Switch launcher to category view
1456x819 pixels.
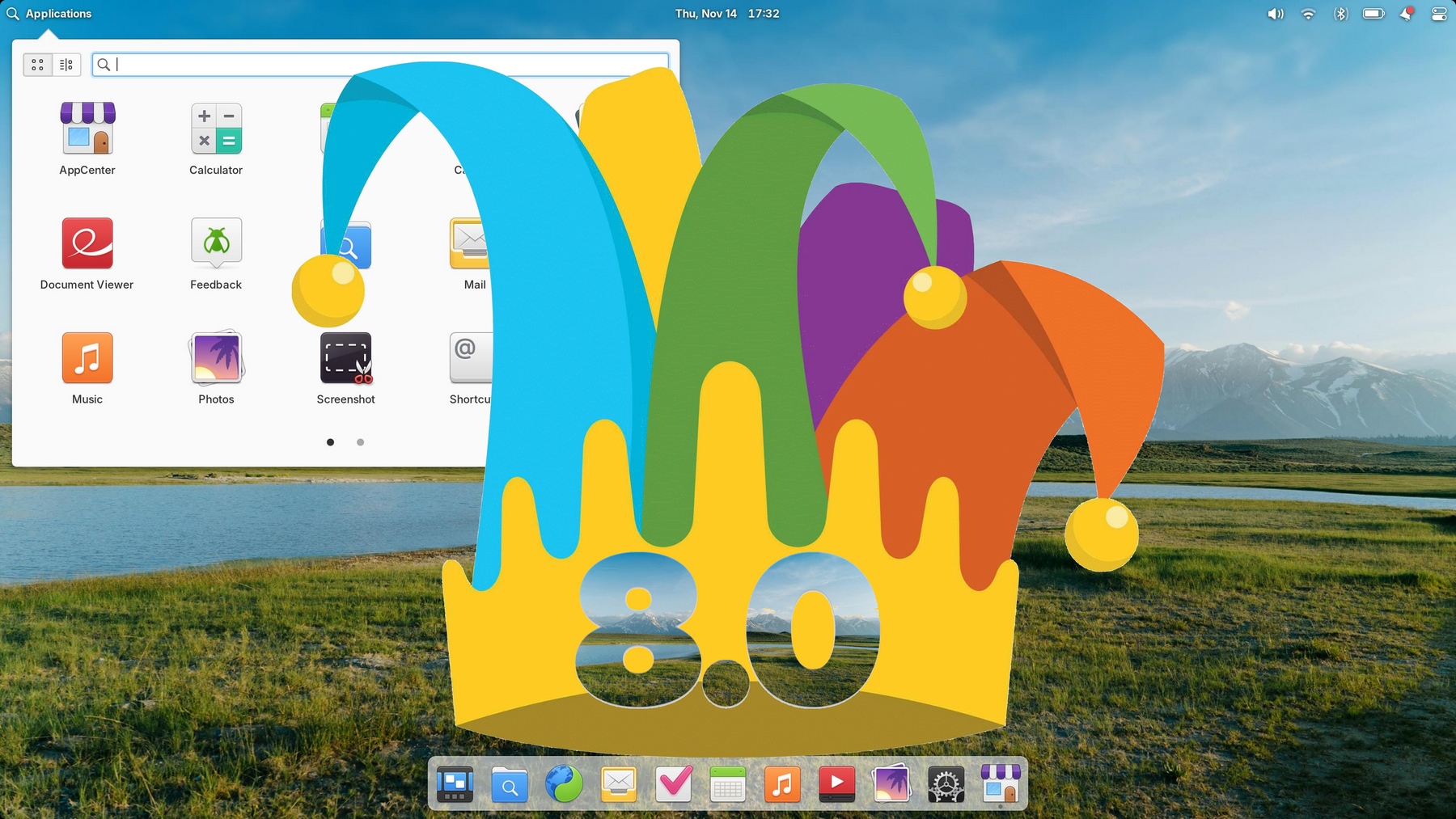tap(66, 65)
